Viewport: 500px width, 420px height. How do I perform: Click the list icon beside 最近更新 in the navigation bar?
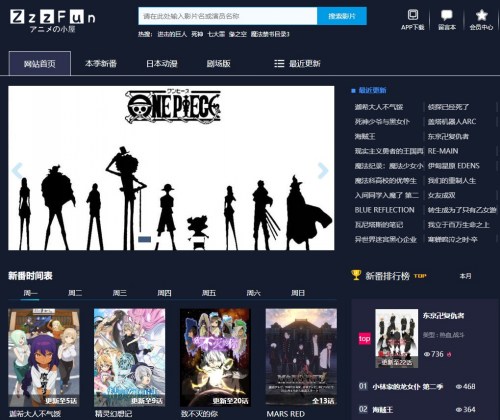[279, 63]
